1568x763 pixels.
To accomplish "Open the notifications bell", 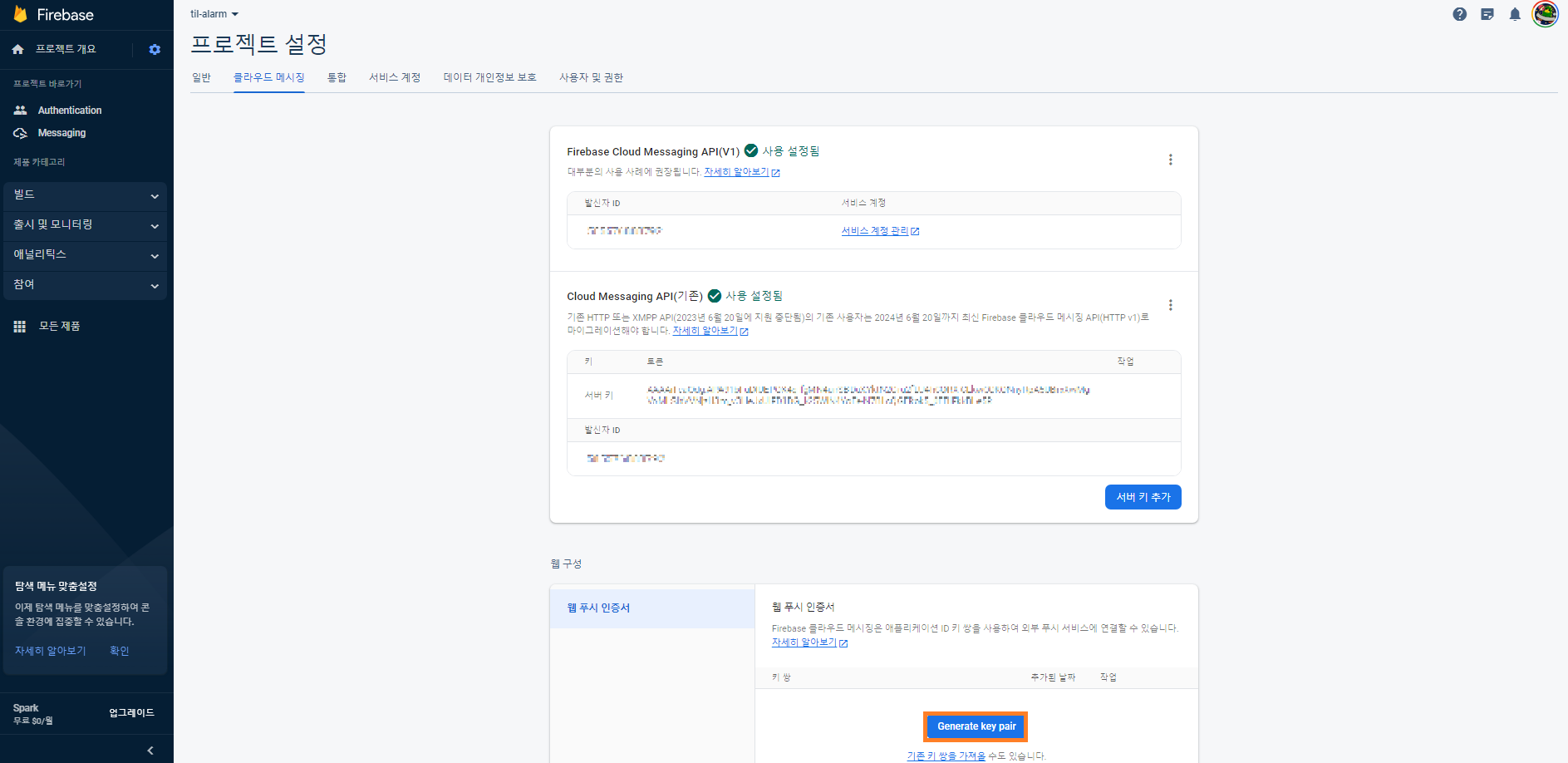I will click(x=1515, y=14).
